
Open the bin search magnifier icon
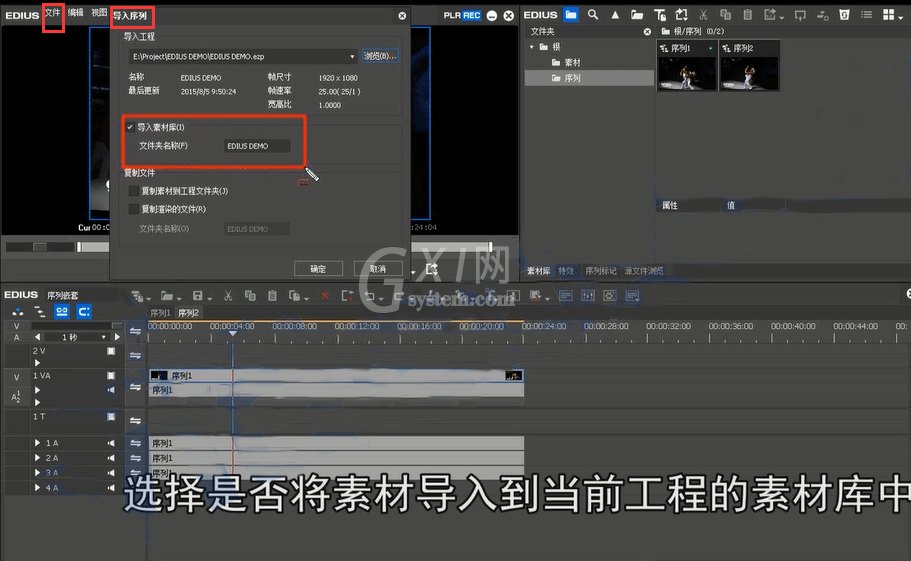click(593, 15)
